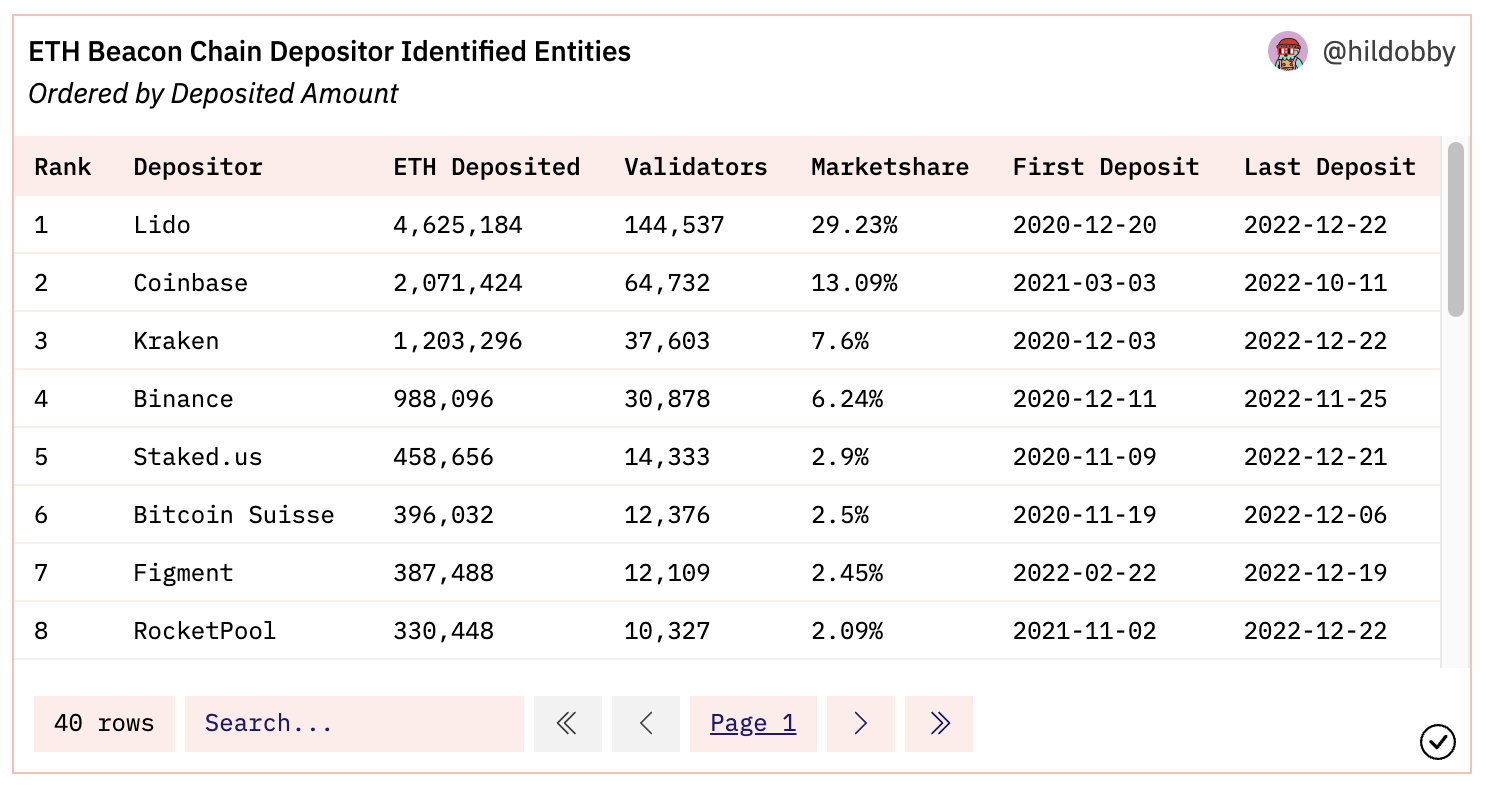Click the 37,603 validators value
This screenshot has width=1486, height=788.
pos(667,341)
